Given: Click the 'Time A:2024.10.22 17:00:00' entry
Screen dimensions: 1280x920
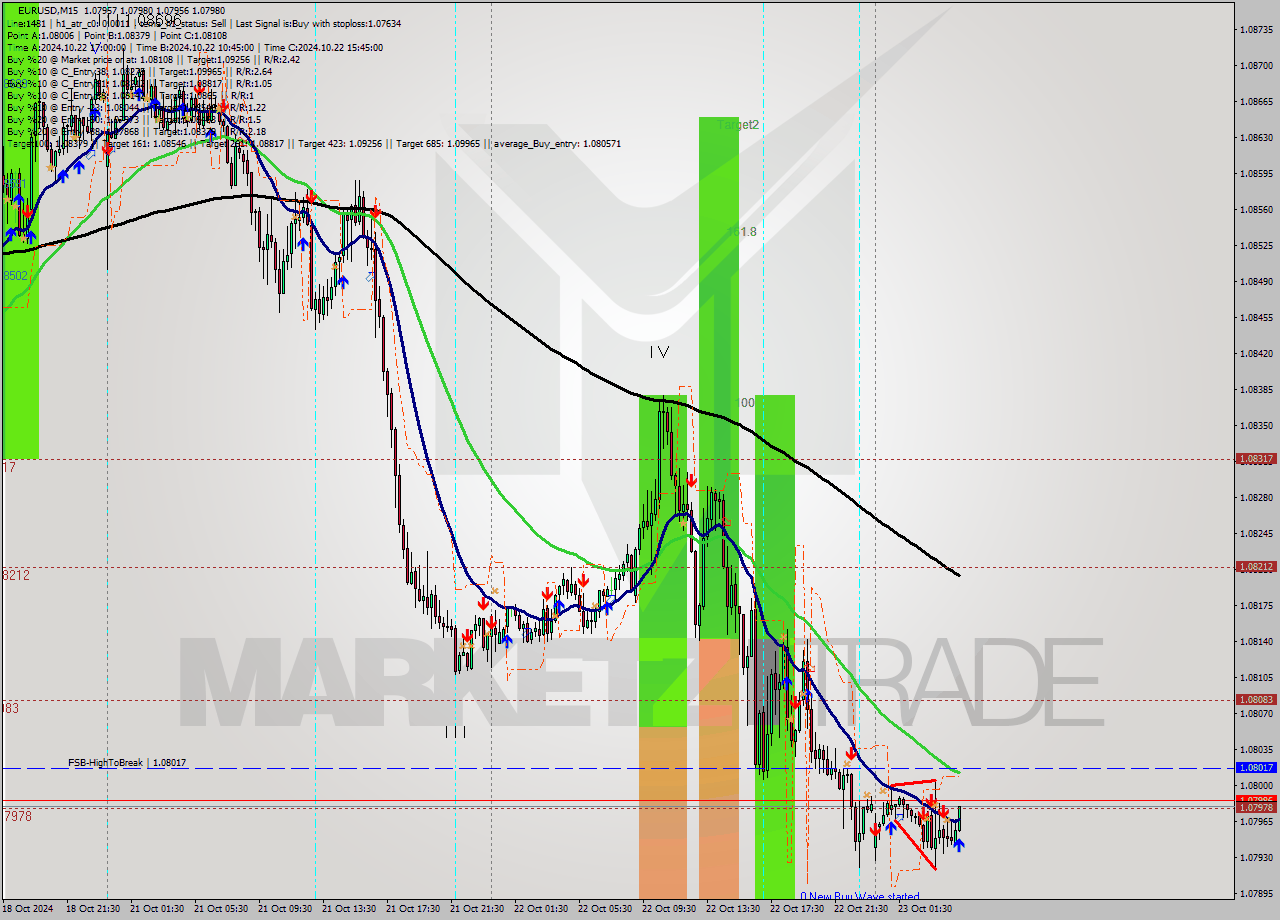Looking at the screenshot, I should [x=66, y=47].
